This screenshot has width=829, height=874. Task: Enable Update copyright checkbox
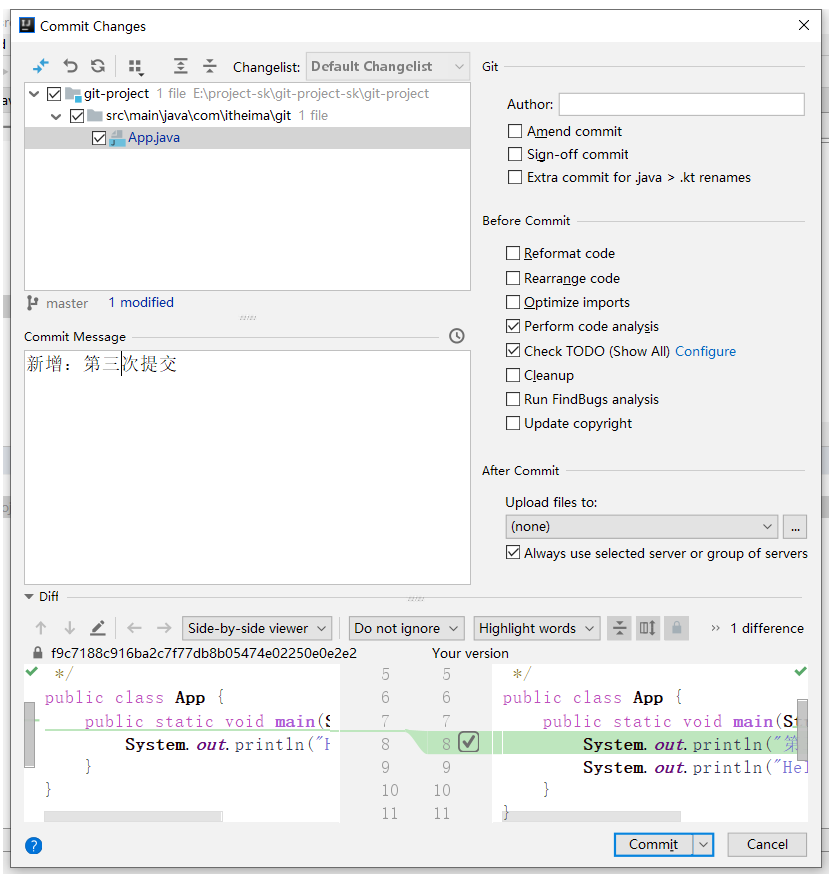click(x=512, y=423)
